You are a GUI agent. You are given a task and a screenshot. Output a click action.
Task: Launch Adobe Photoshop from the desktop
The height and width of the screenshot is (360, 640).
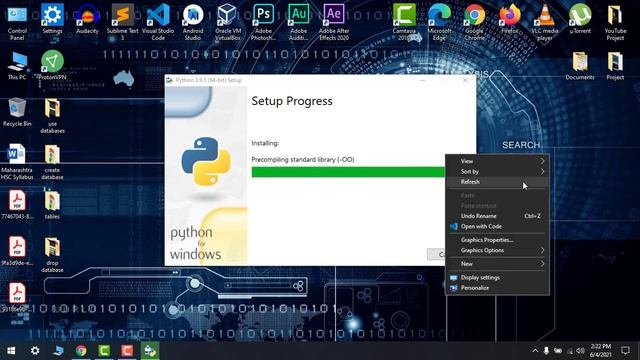pos(263,22)
